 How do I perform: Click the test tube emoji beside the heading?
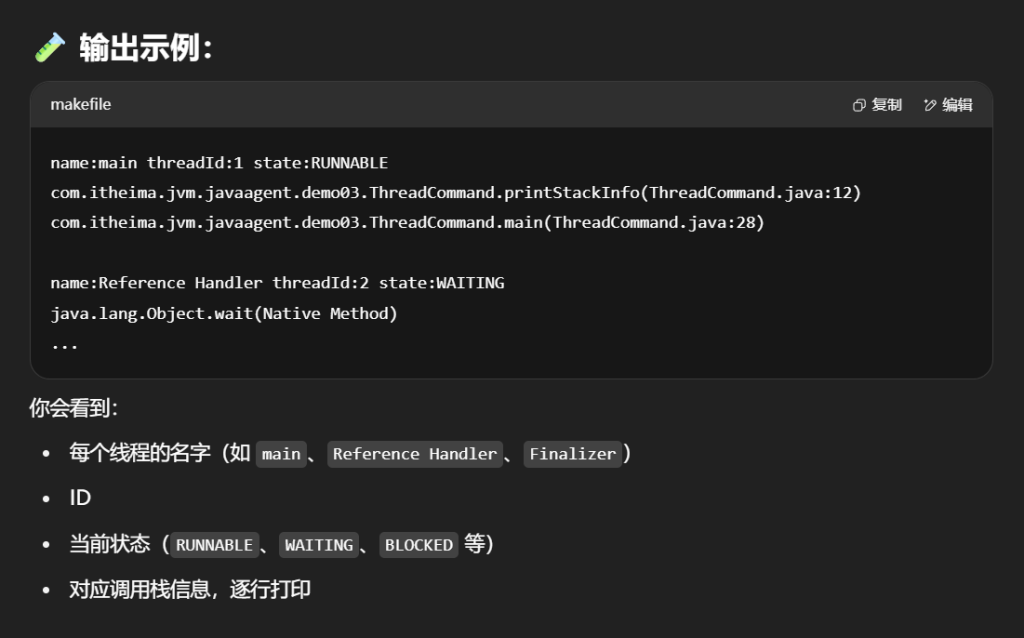point(49,47)
